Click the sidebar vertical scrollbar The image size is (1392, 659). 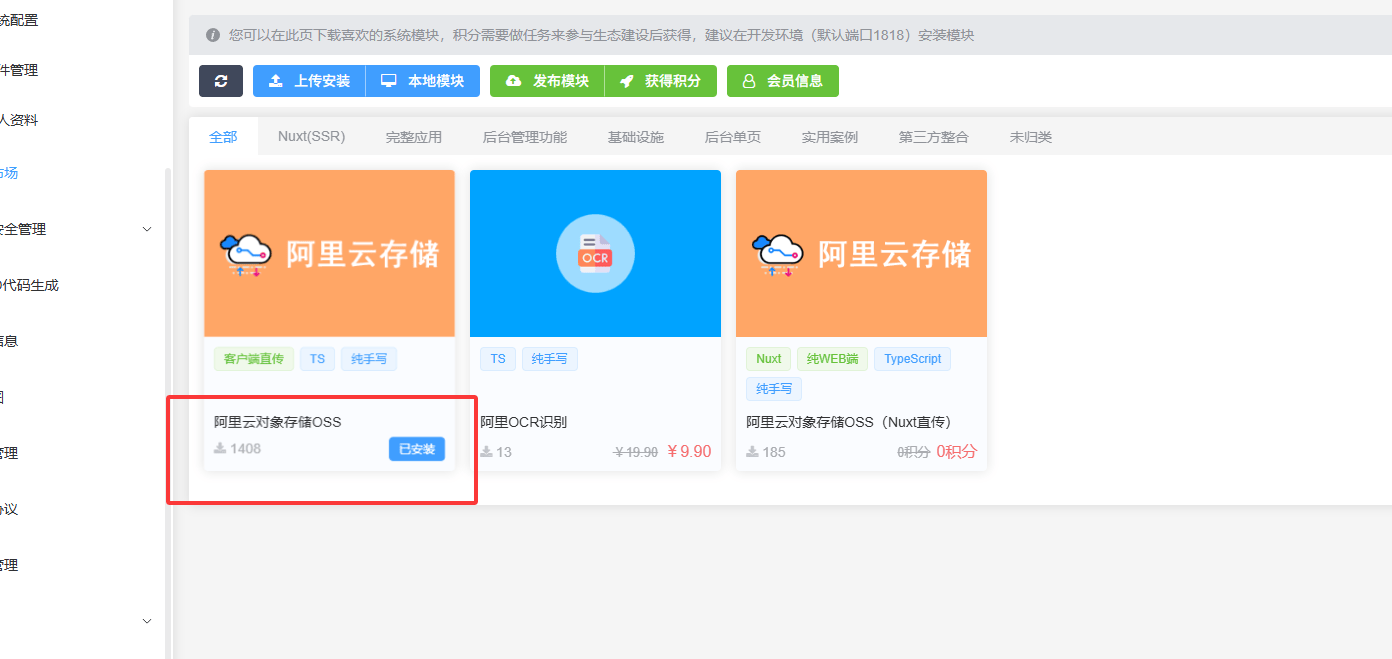click(168, 413)
